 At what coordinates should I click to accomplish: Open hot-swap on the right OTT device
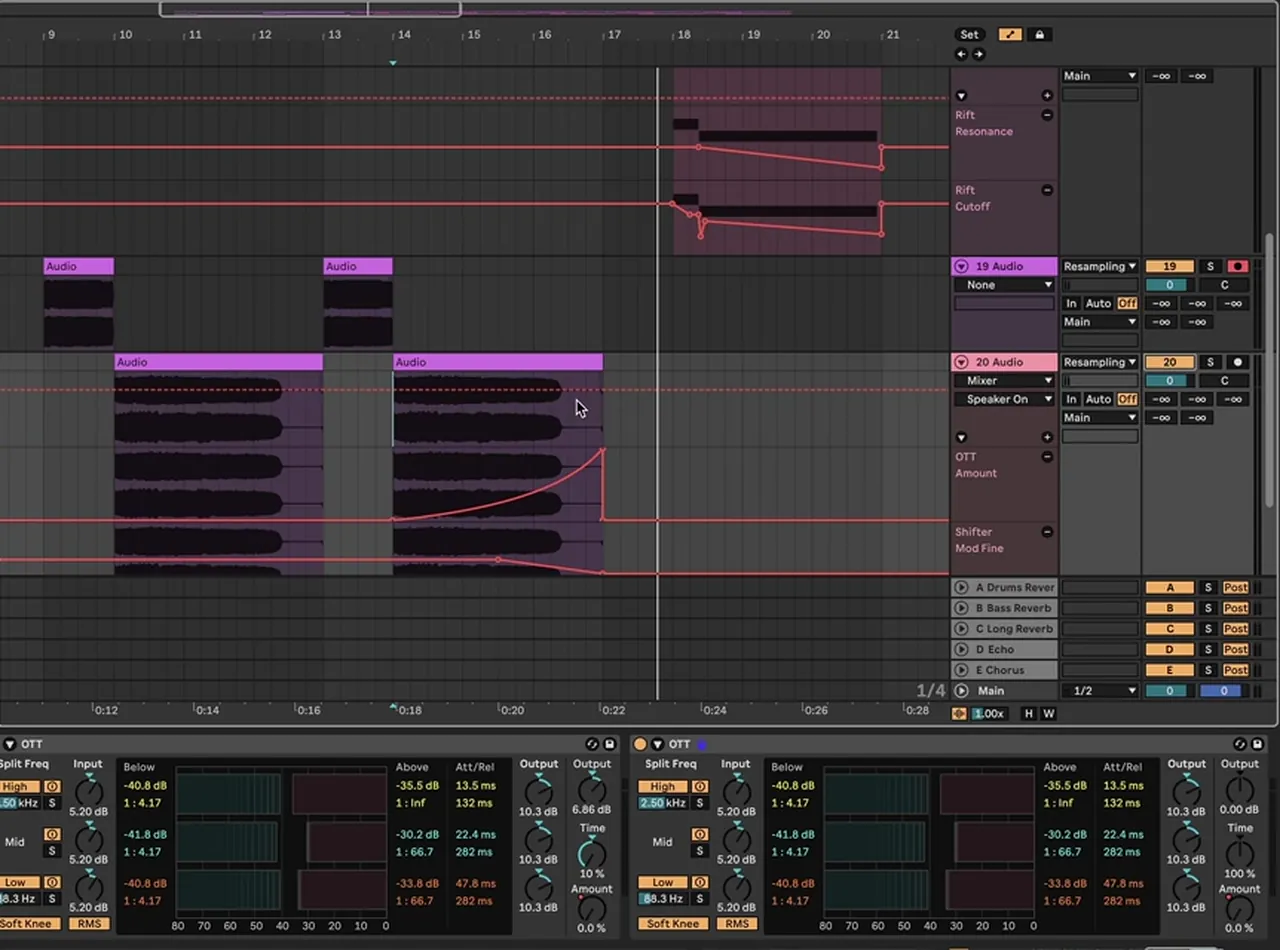(1241, 744)
